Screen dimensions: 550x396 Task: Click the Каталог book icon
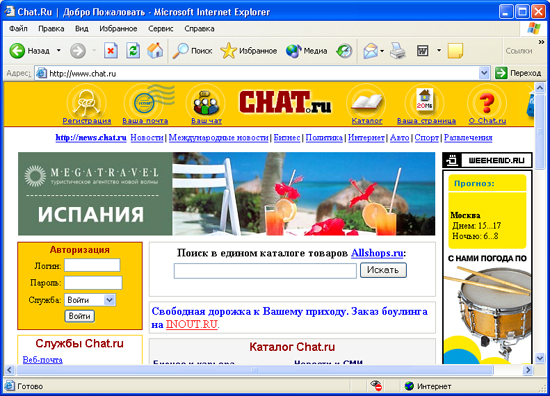pos(367,103)
